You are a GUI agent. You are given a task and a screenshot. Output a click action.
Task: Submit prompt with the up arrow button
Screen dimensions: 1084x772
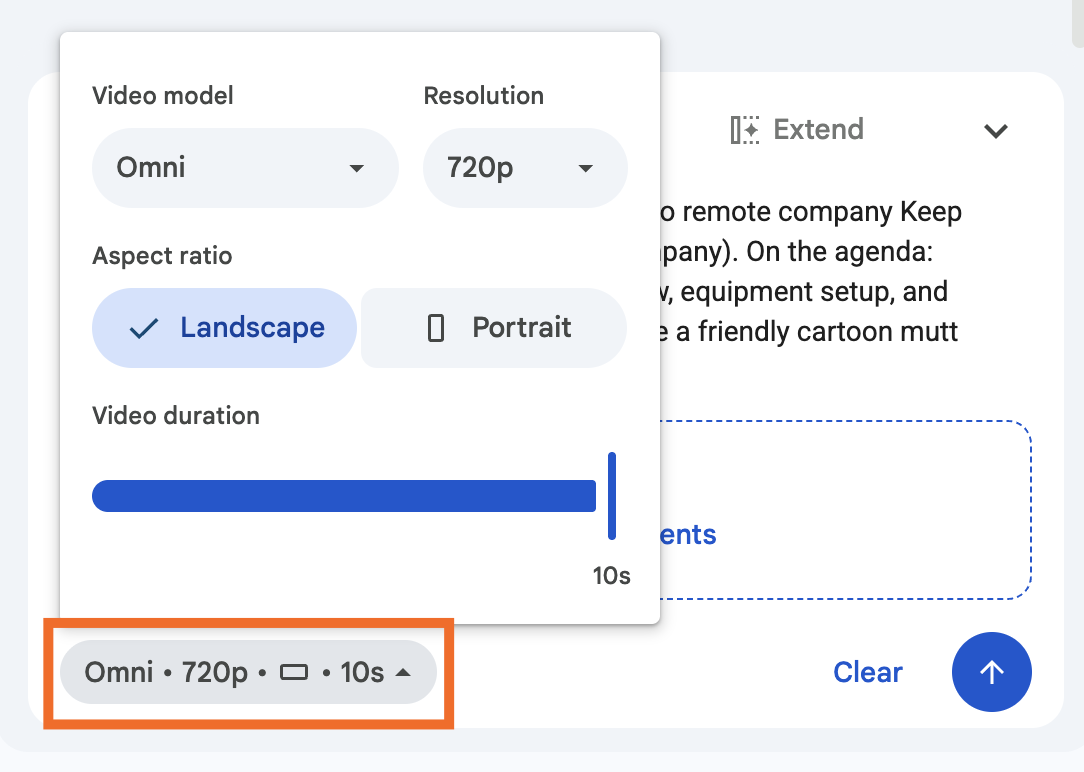click(991, 672)
